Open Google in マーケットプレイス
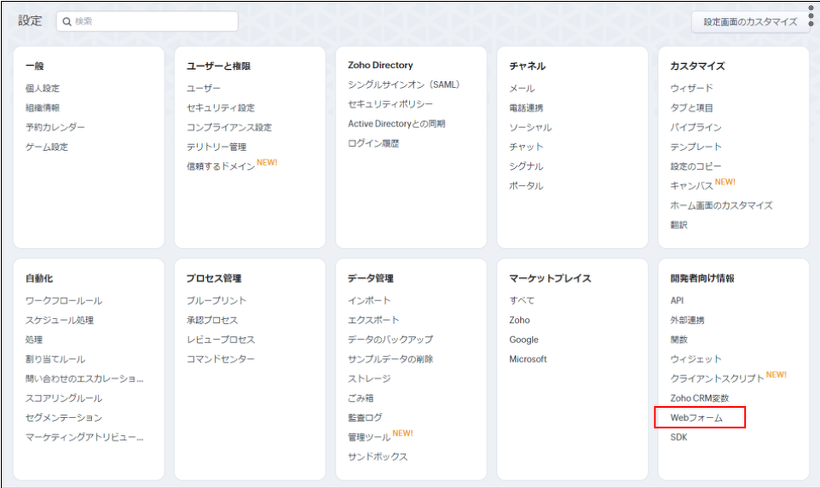The image size is (820, 488). (523, 339)
